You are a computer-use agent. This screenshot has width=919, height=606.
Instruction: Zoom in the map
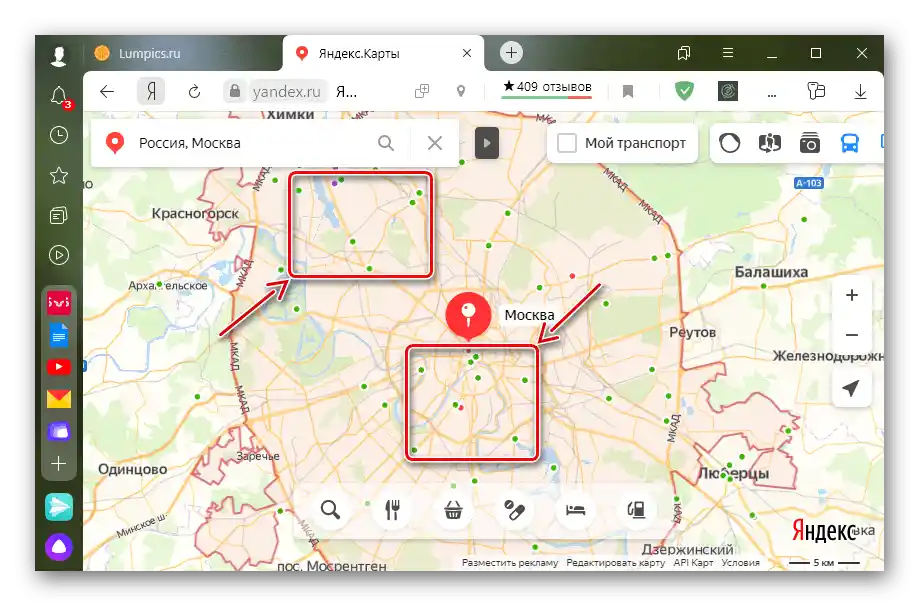(x=852, y=295)
